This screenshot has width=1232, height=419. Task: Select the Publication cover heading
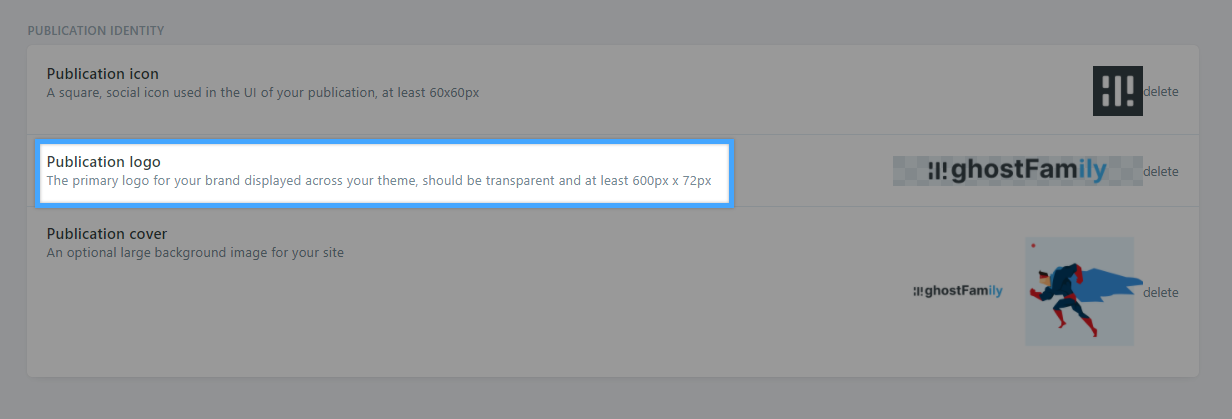coord(107,234)
